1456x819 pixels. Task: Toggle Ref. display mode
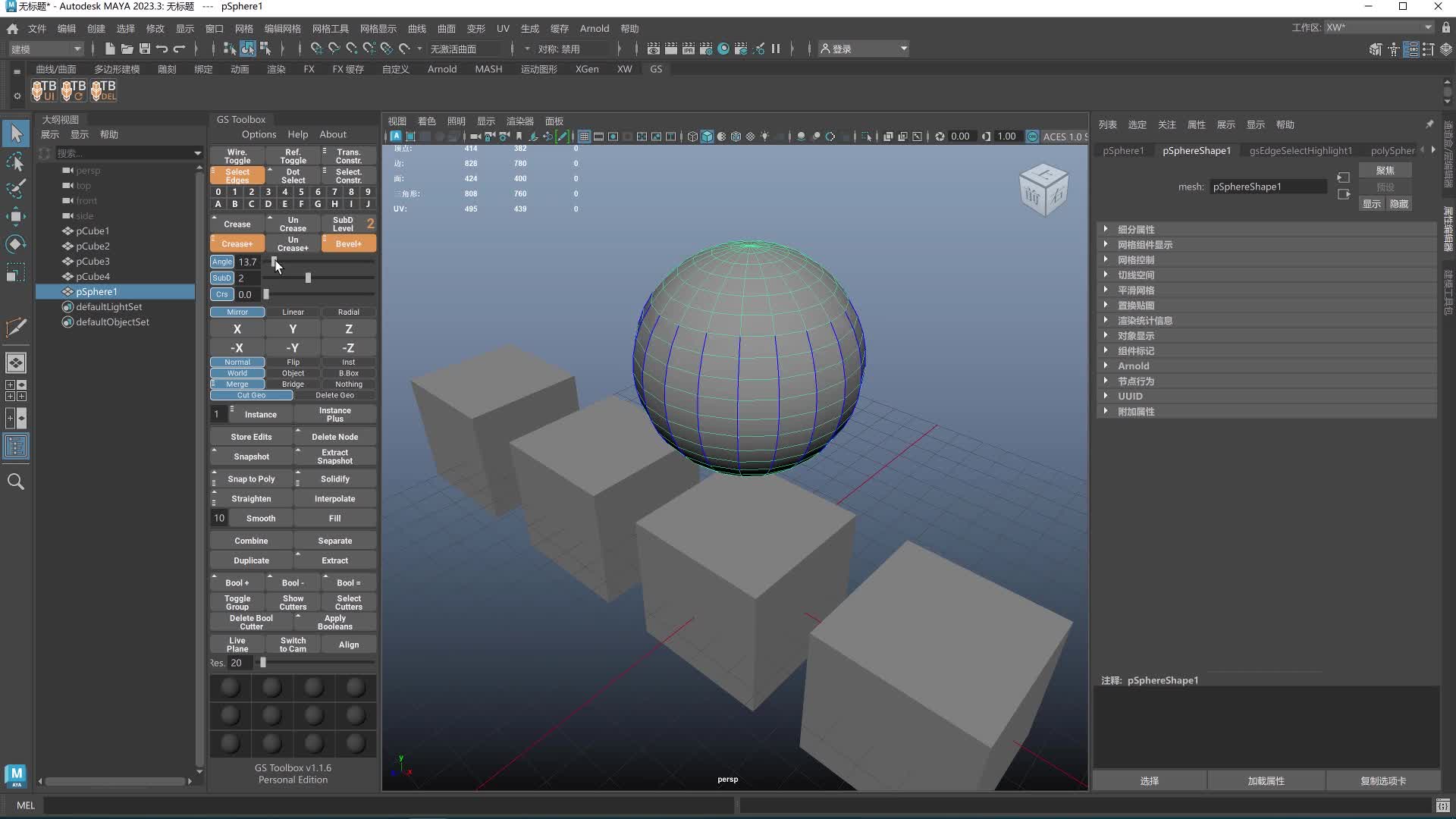pos(293,156)
